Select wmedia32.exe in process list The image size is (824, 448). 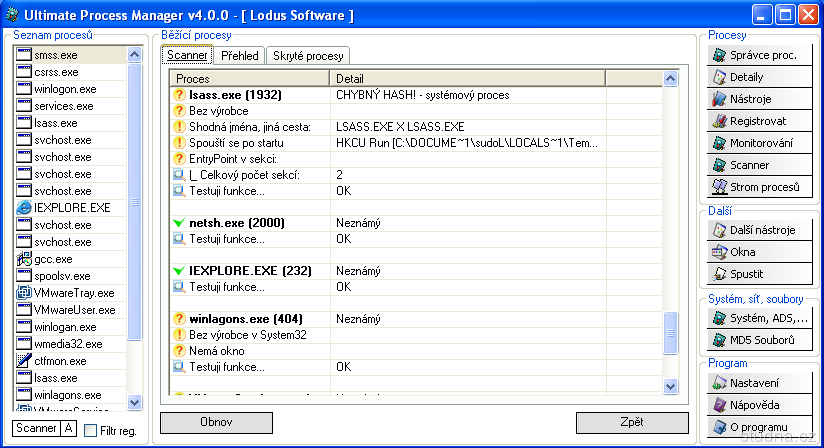coord(68,344)
